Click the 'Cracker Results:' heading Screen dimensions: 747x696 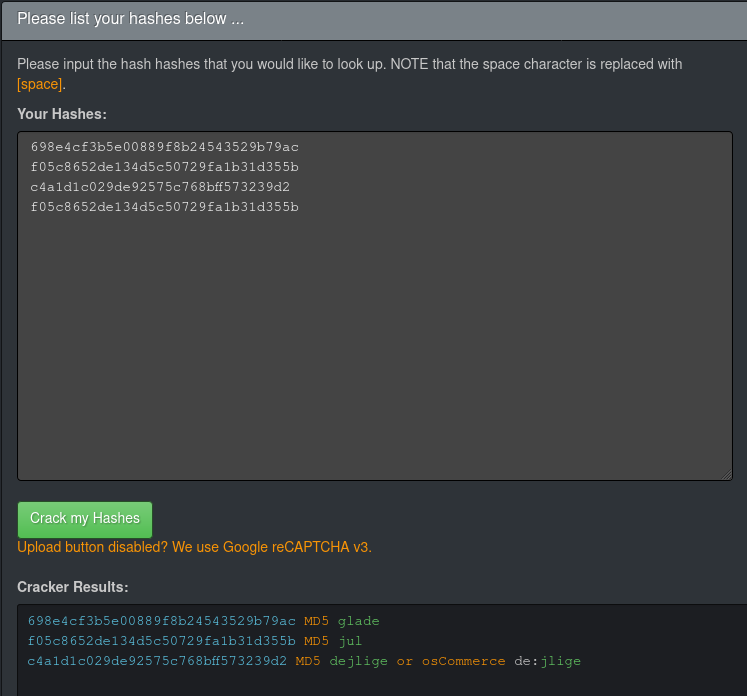click(x=73, y=587)
